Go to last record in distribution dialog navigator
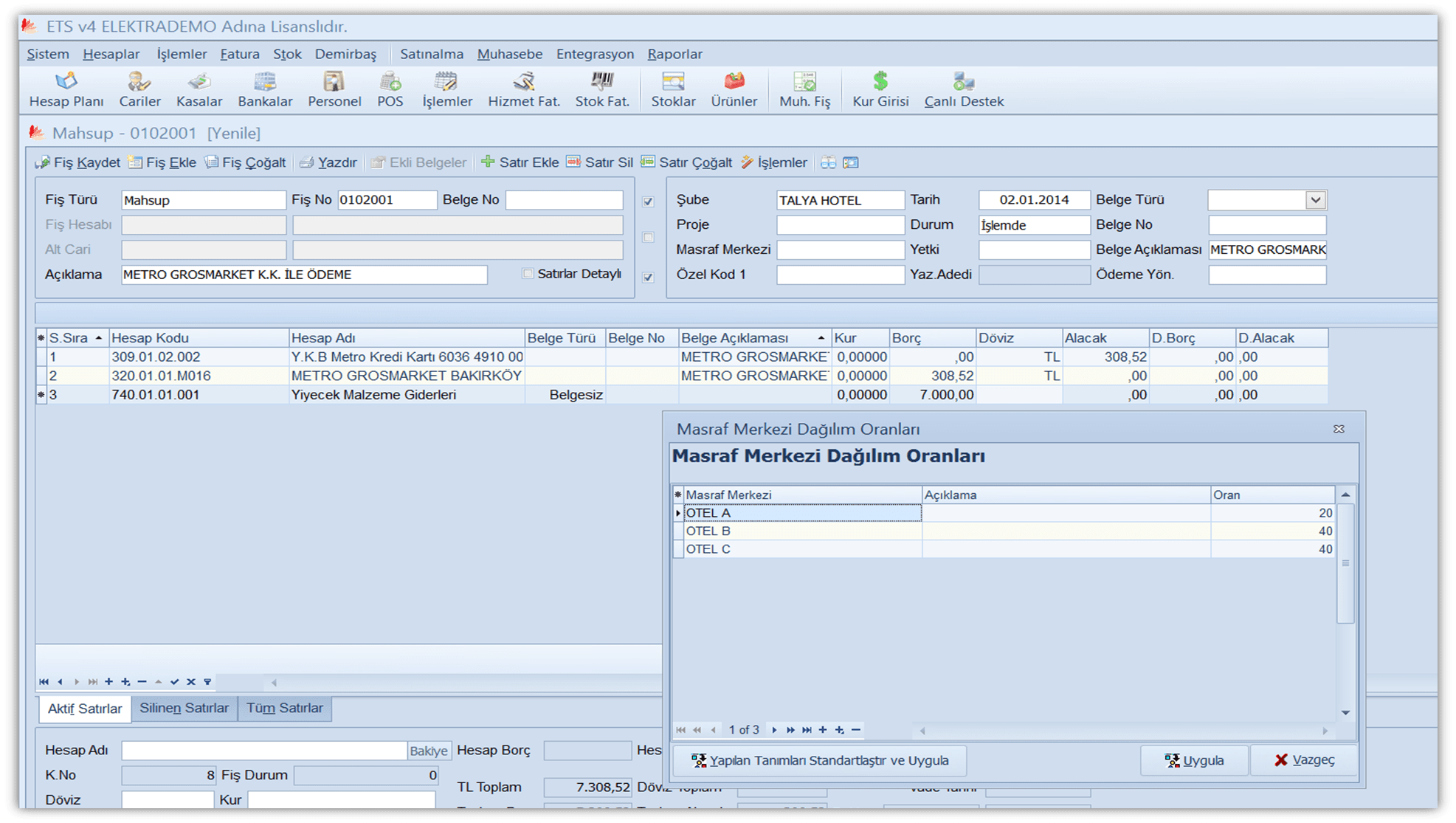 [x=807, y=730]
